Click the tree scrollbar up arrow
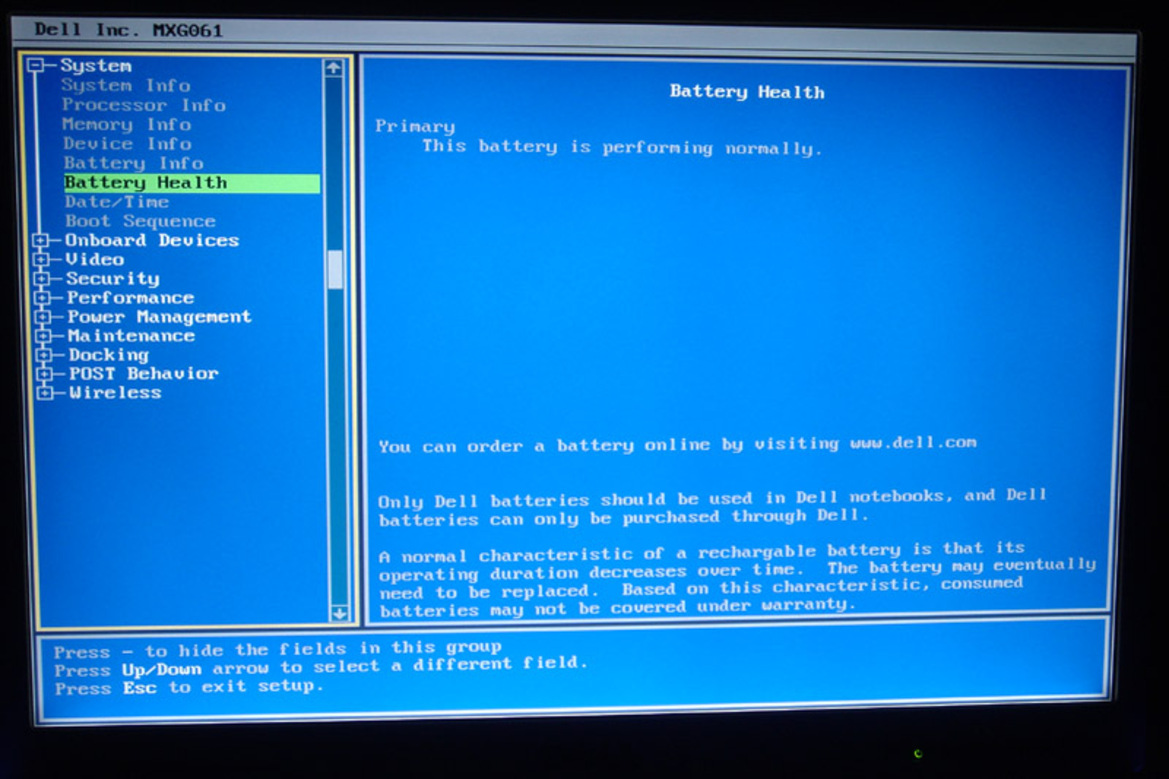Viewport: 1169px width, 779px height. click(x=333, y=68)
